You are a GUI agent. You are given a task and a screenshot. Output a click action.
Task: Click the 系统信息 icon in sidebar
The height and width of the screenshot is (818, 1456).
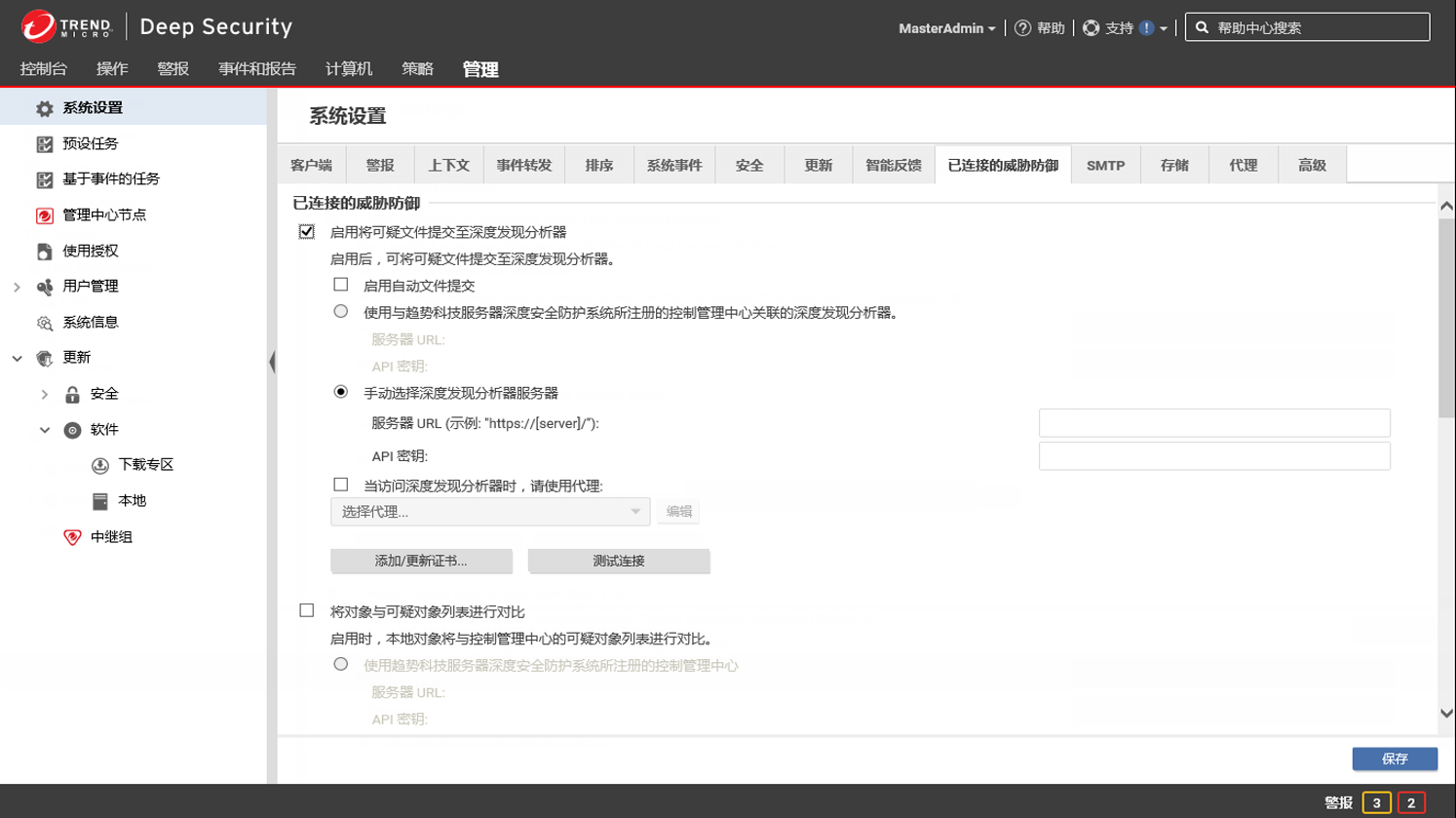click(x=44, y=323)
